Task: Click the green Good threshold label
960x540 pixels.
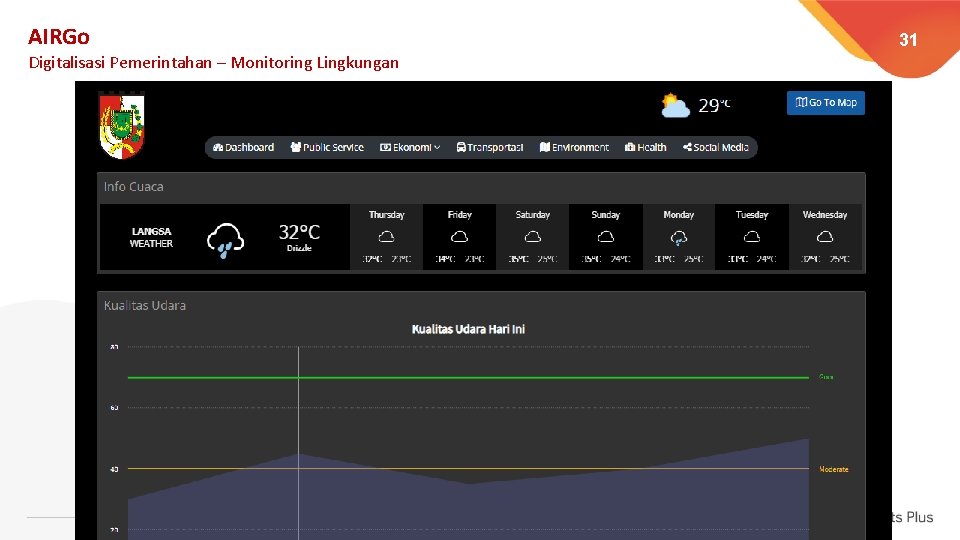Action: 826,377
